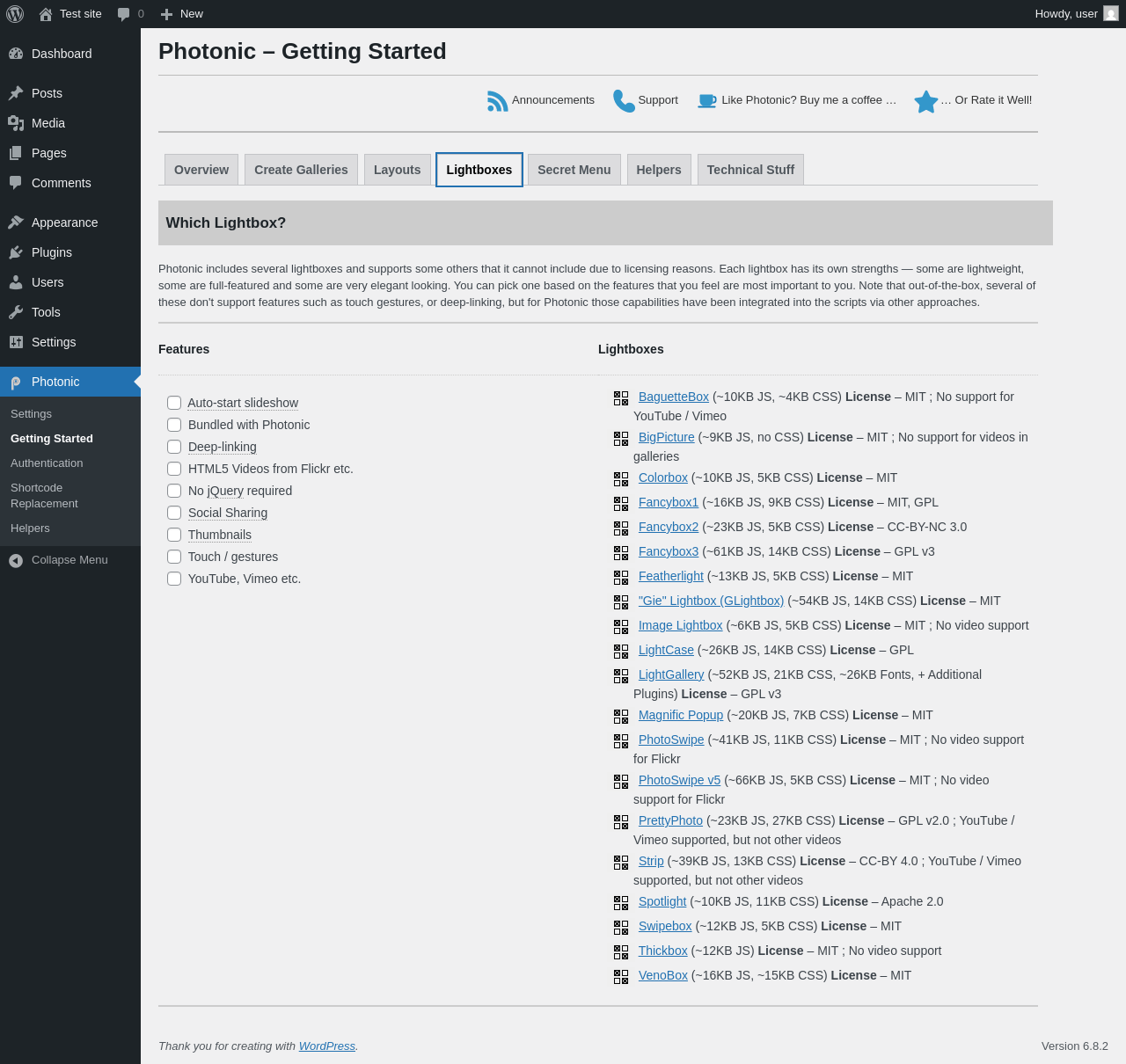
Task: Click the grid icon beside BaguetteBox
Action: (x=621, y=398)
